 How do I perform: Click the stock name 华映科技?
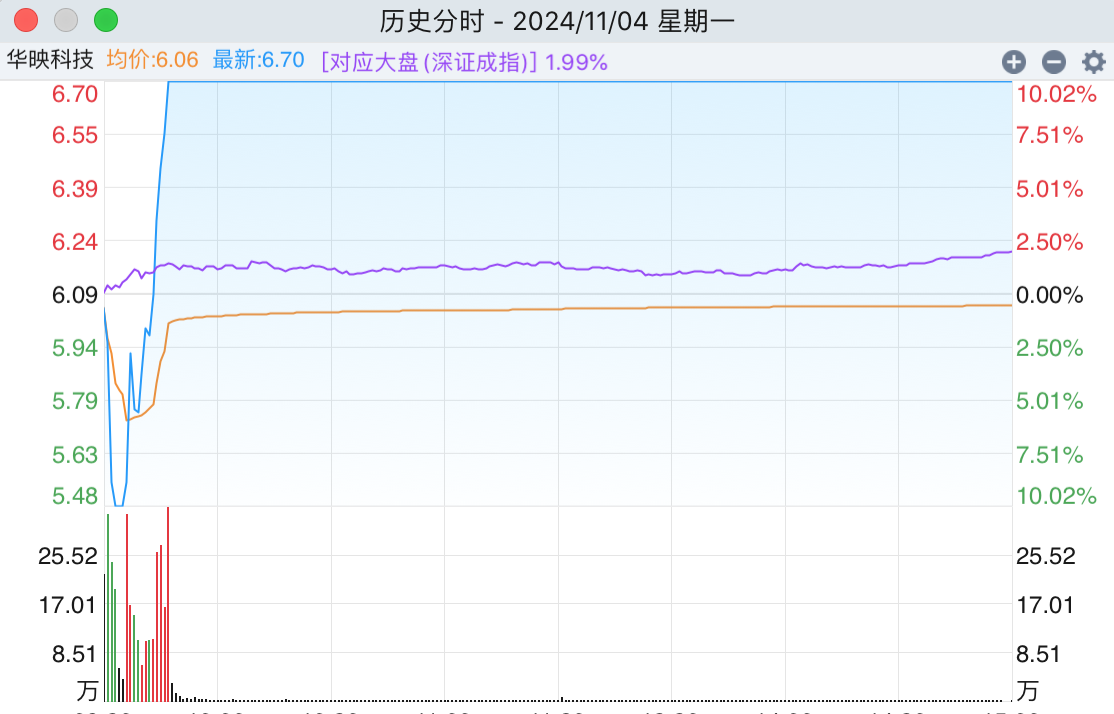coord(50,60)
